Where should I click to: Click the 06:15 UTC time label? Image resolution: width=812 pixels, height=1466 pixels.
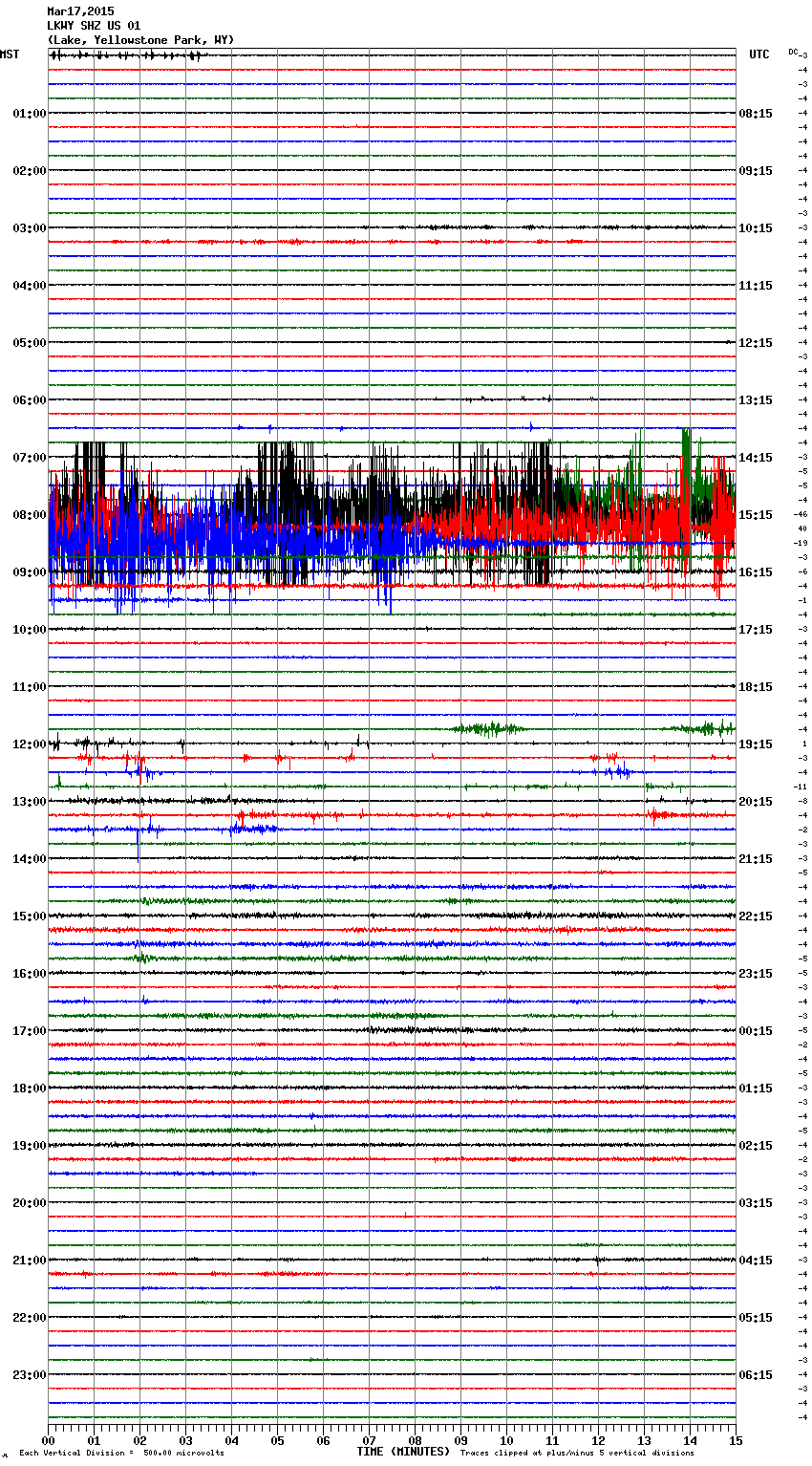[756, 1375]
